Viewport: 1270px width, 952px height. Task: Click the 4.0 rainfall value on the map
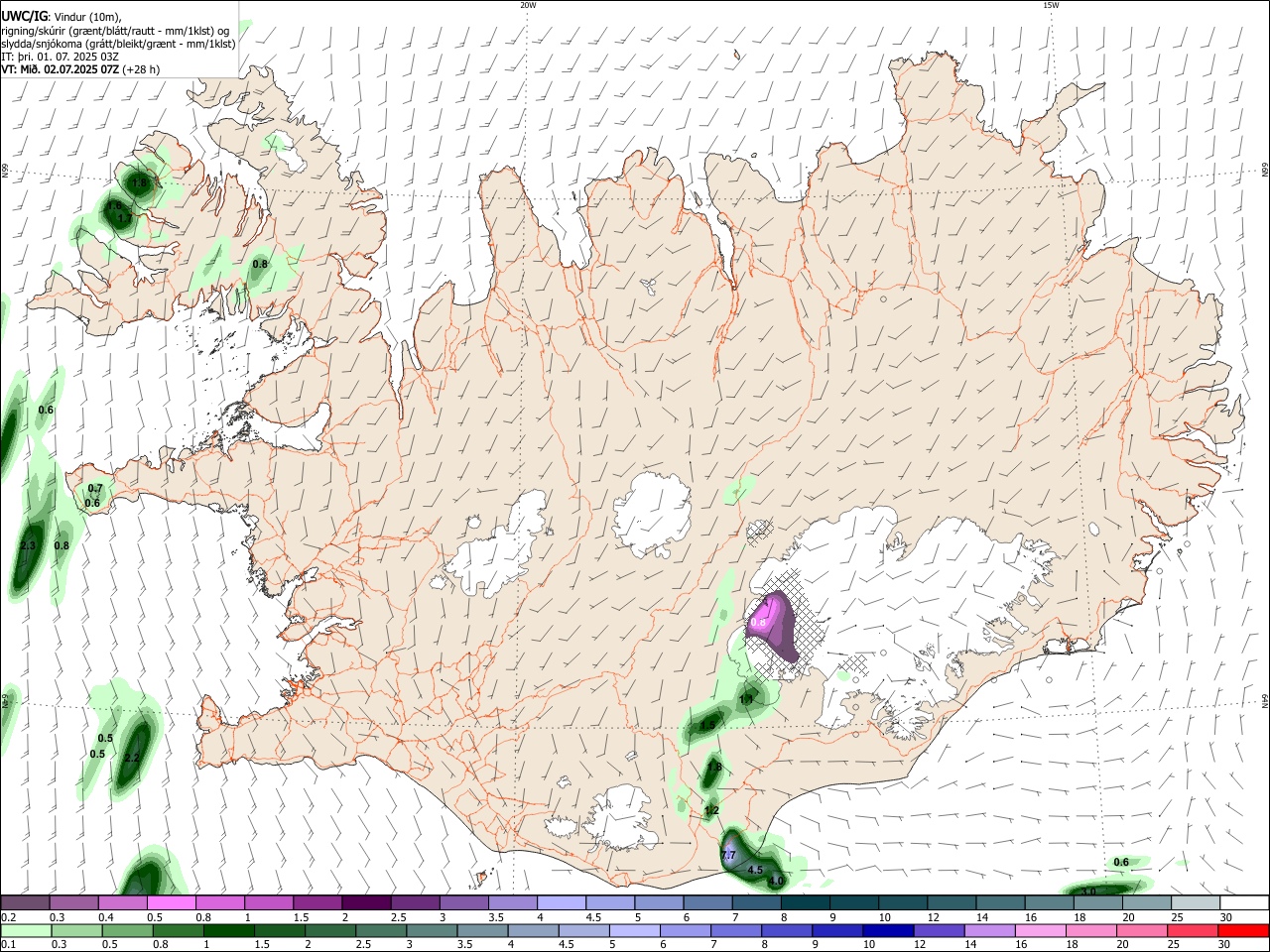(776, 881)
